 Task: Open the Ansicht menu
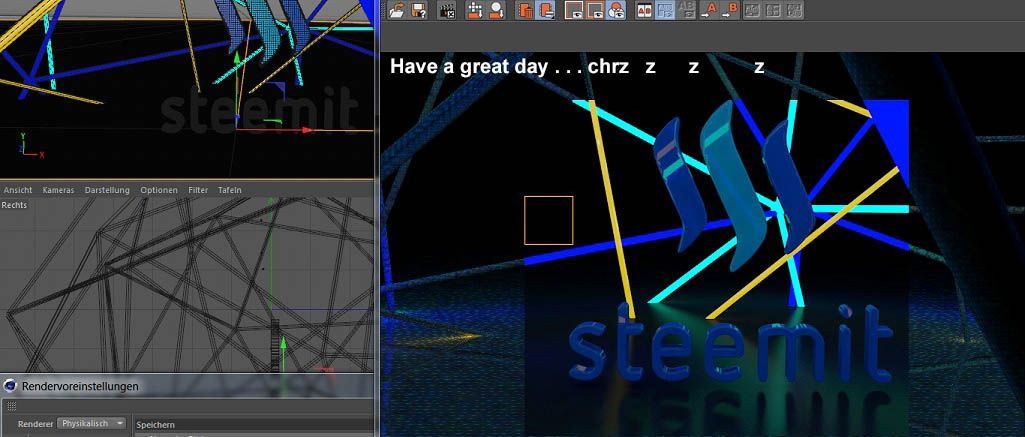18,190
